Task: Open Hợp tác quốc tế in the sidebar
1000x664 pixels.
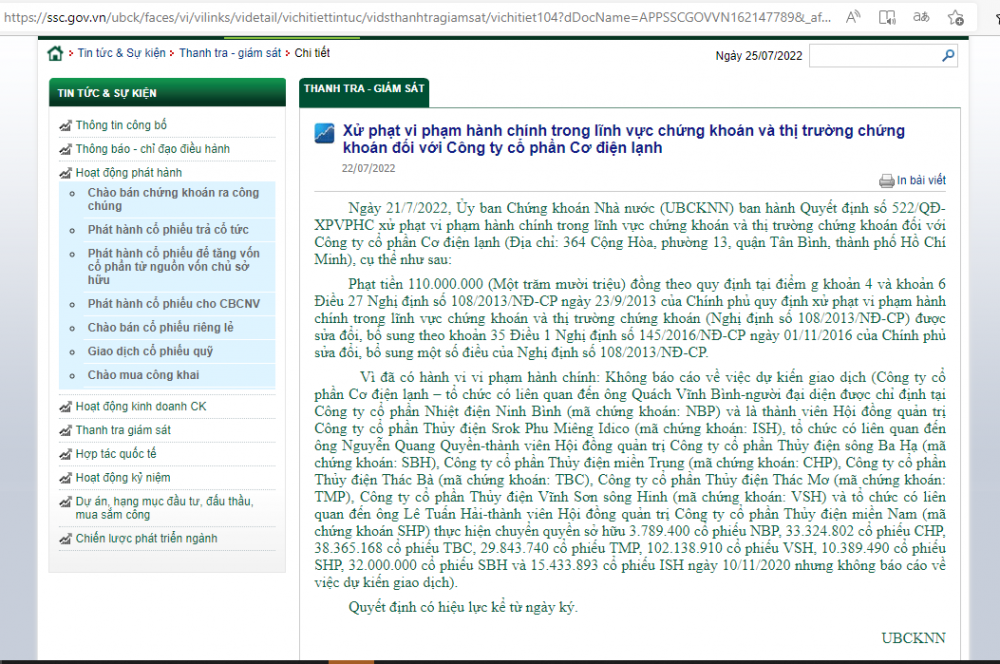Action: 116,454
